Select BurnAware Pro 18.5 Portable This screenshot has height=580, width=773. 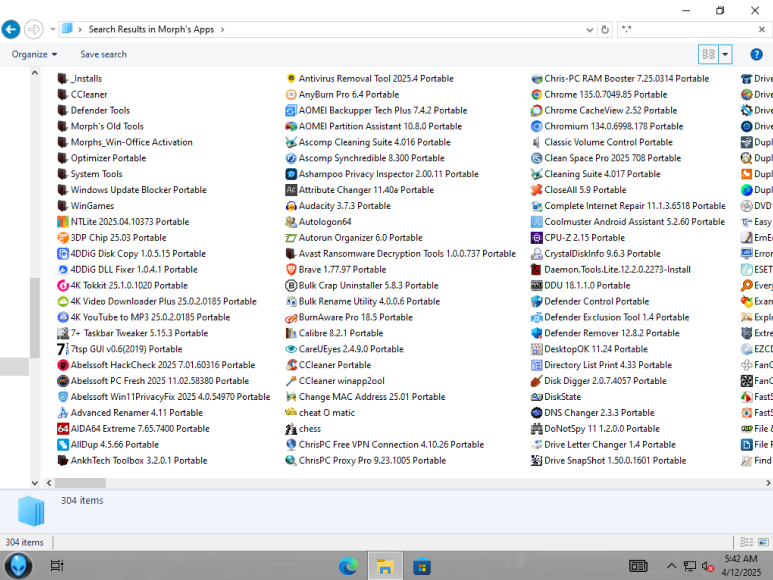click(355, 317)
